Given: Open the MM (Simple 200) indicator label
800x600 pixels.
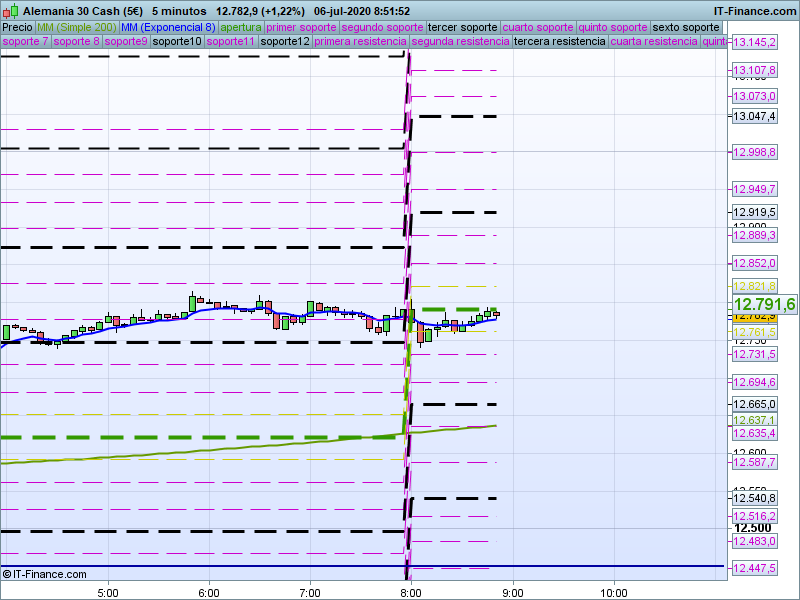Looking at the screenshot, I should (x=70, y=27).
